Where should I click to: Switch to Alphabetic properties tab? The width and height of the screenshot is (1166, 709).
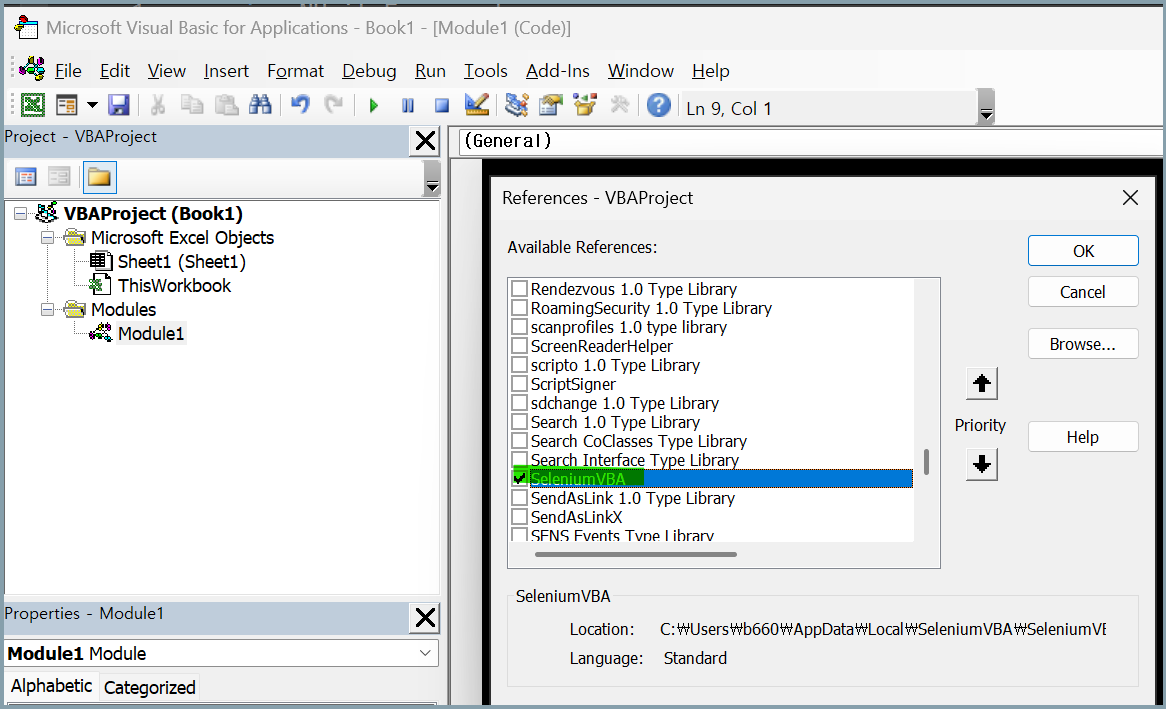pyautogui.click(x=51, y=686)
